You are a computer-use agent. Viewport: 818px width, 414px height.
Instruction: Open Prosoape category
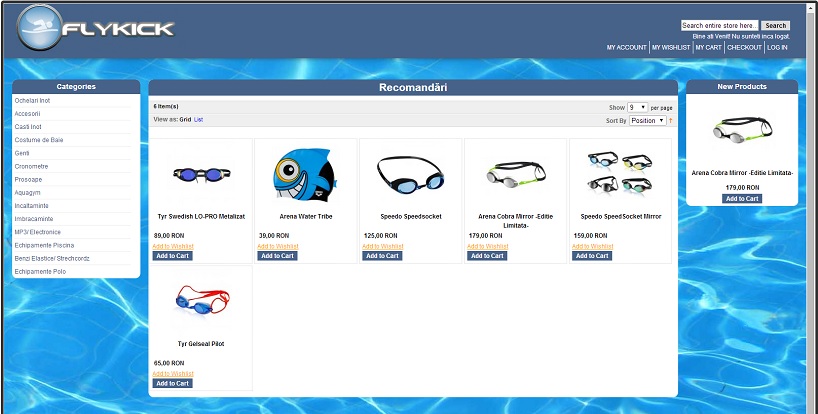(x=28, y=180)
